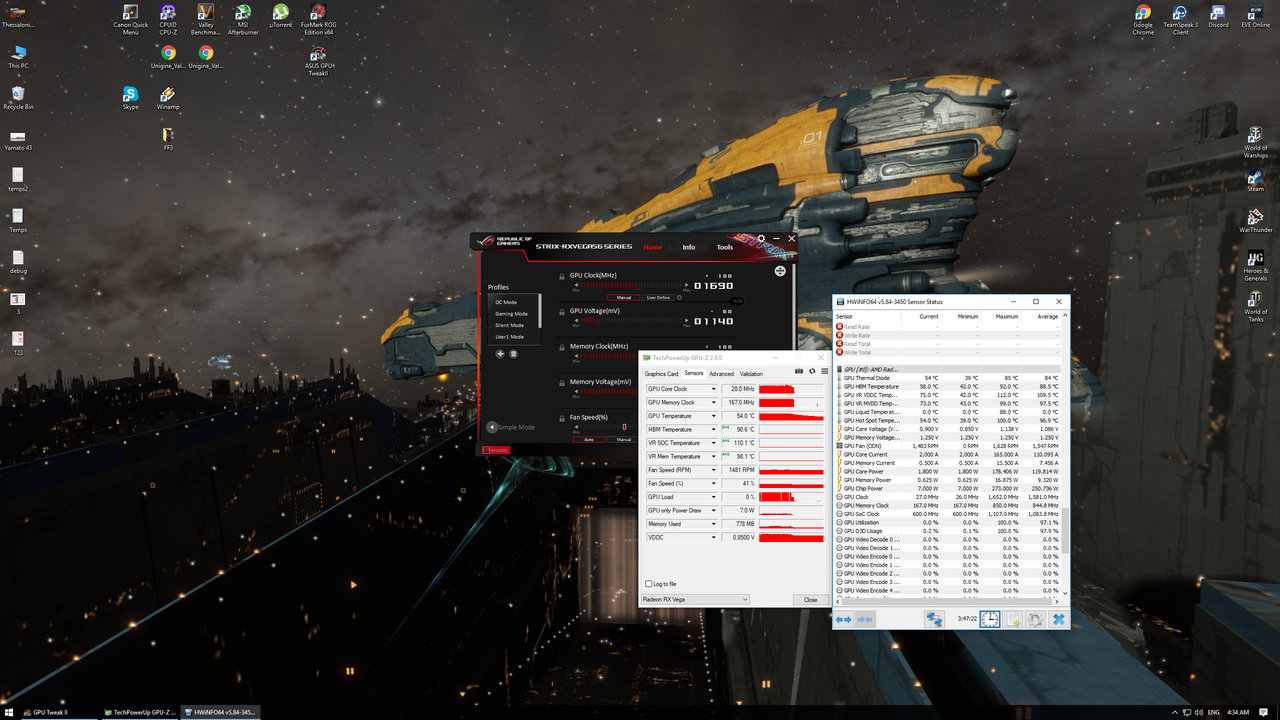Expand GPU Load sensor dropdown
The height and width of the screenshot is (720, 1280).
713,497
